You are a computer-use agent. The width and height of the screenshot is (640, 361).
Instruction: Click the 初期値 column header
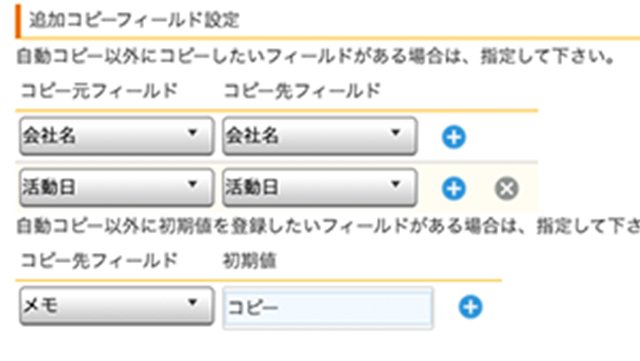point(249,261)
